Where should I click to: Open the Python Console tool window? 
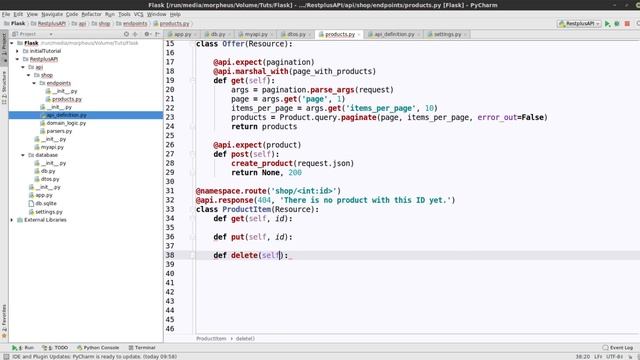point(98,348)
